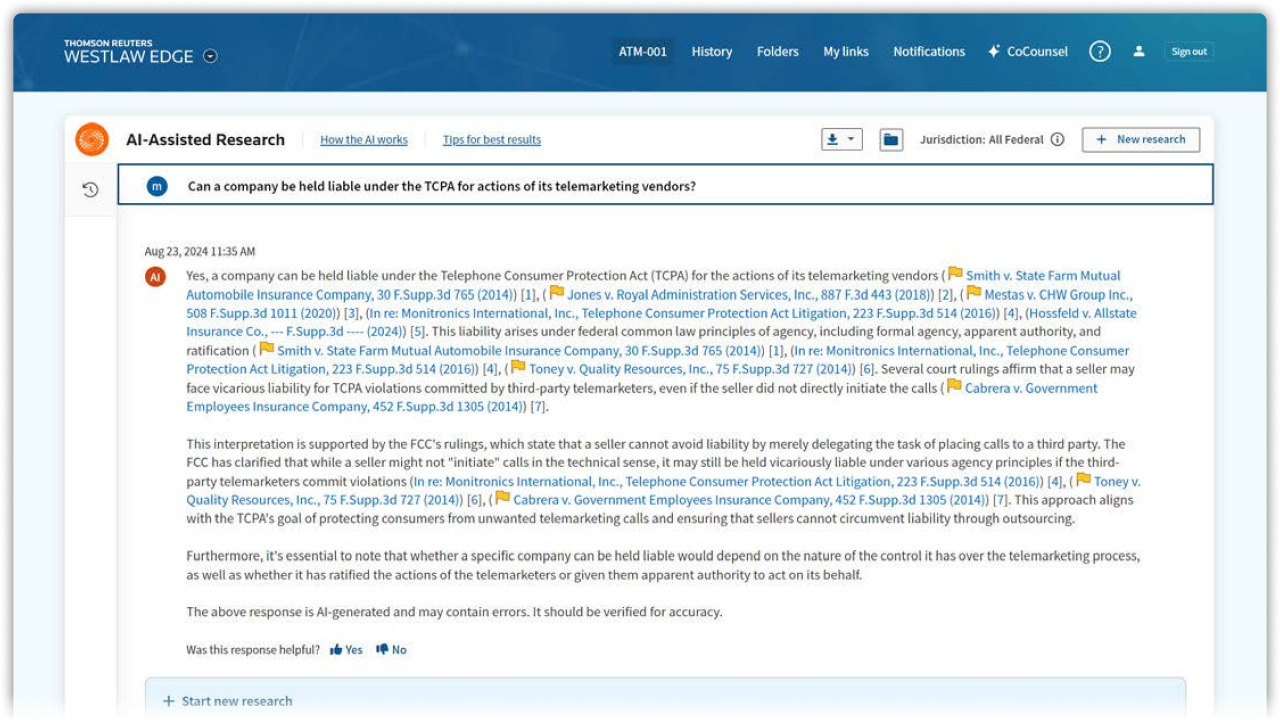
Task: Expand the Westlaw Edge product switcher chevron
Action: (210, 57)
